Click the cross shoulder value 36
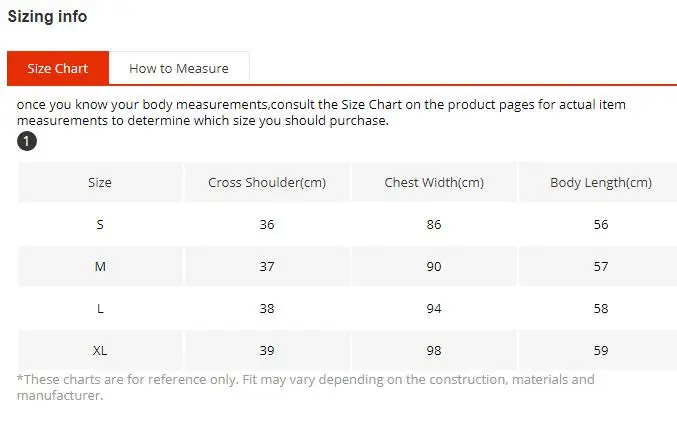 [x=267, y=225]
